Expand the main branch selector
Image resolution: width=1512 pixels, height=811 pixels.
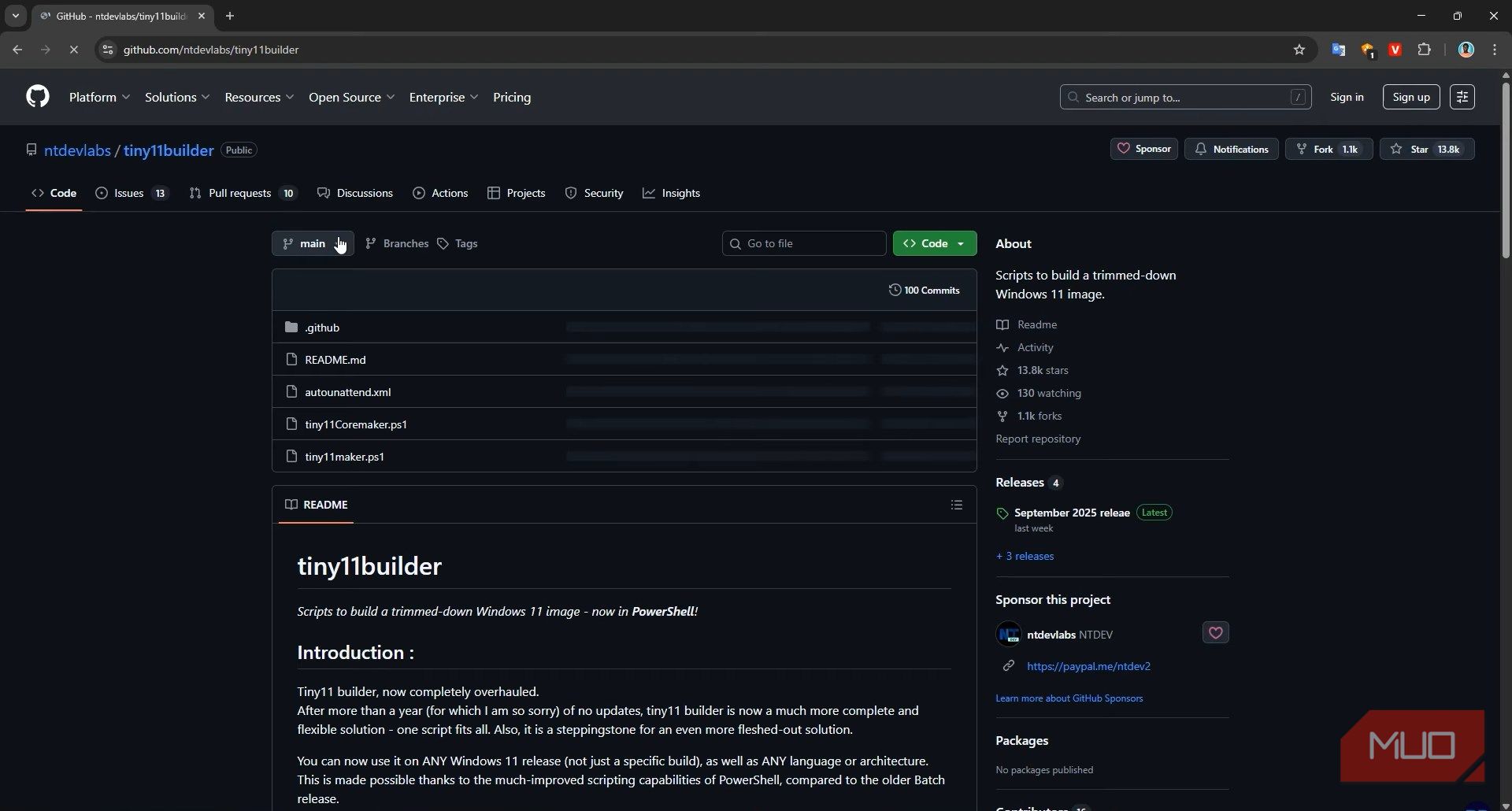click(313, 243)
